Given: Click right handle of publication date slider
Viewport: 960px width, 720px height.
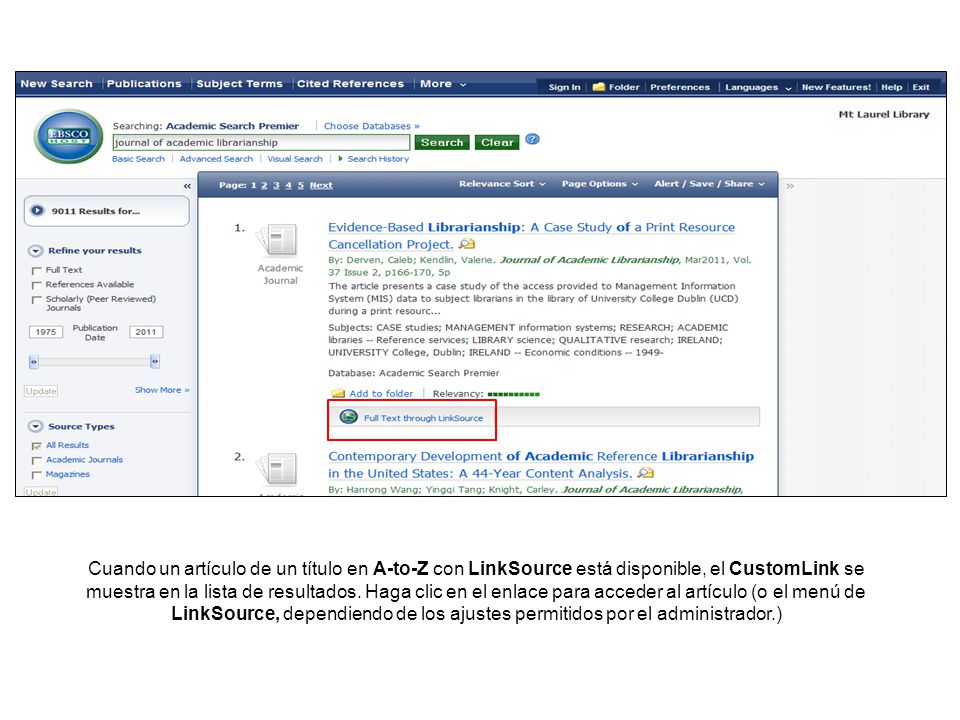Looking at the screenshot, I should (x=155, y=362).
